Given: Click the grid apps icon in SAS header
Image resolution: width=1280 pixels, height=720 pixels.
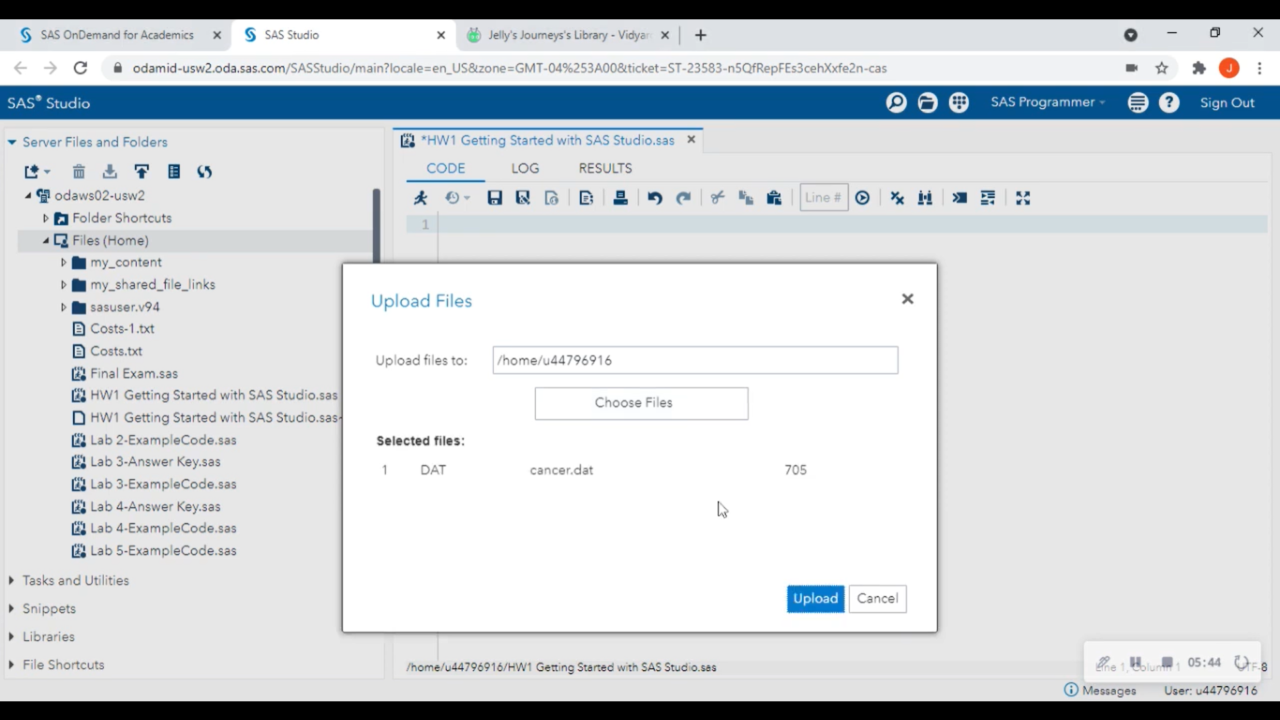Looking at the screenshot, I should click(x=959, y=102).
